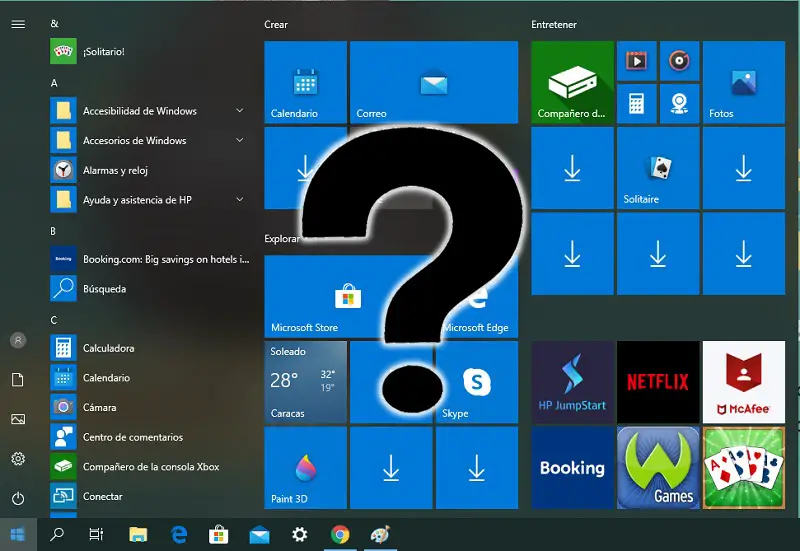Viewport: 800px width, 551px height.
Task: Open the Paint 3D tile
Action: [305, 467]
